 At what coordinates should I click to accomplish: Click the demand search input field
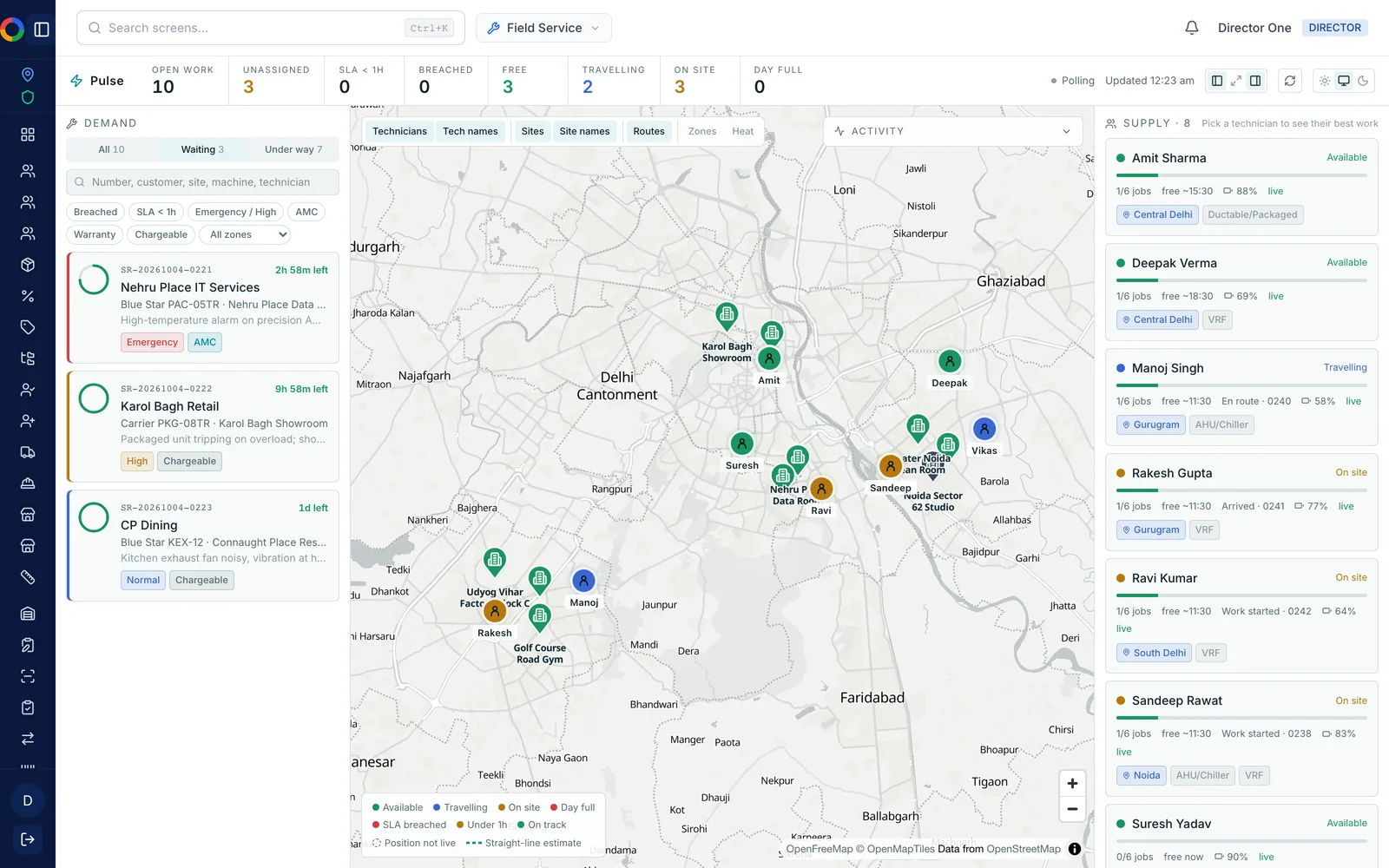click(x=203, y=182)
